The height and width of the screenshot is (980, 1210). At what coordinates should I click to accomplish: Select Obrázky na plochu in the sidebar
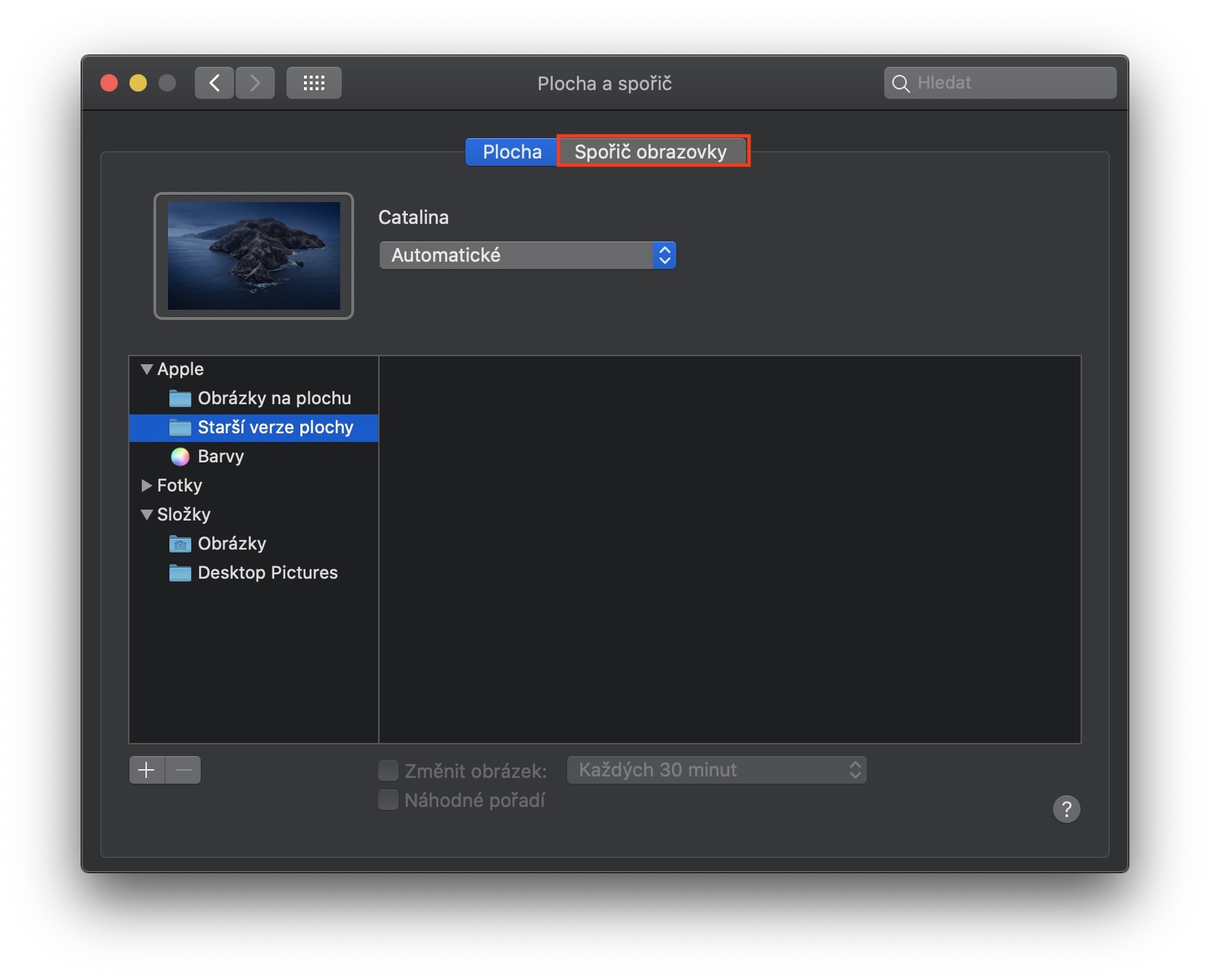click(254, 398)
